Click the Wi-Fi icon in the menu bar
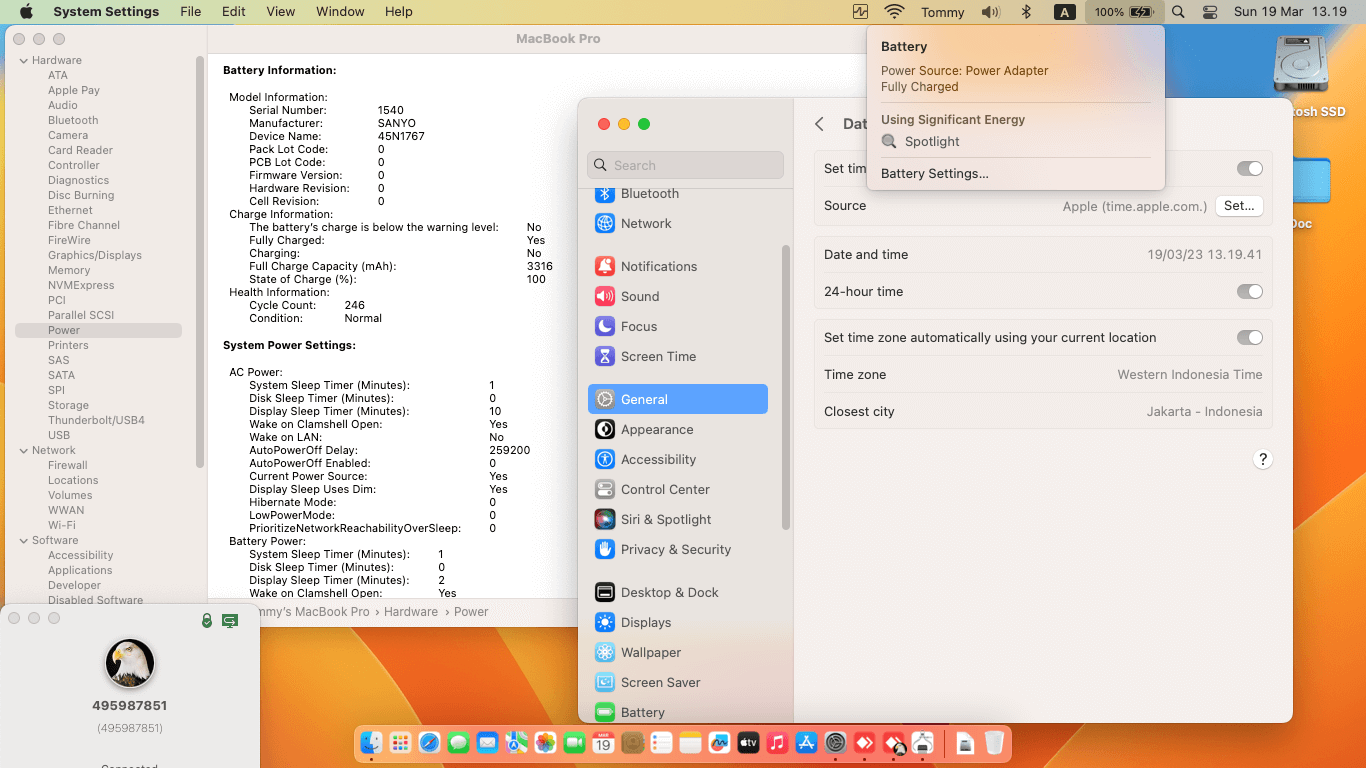This screenshot has width=1366, height=768. [894, 12]
